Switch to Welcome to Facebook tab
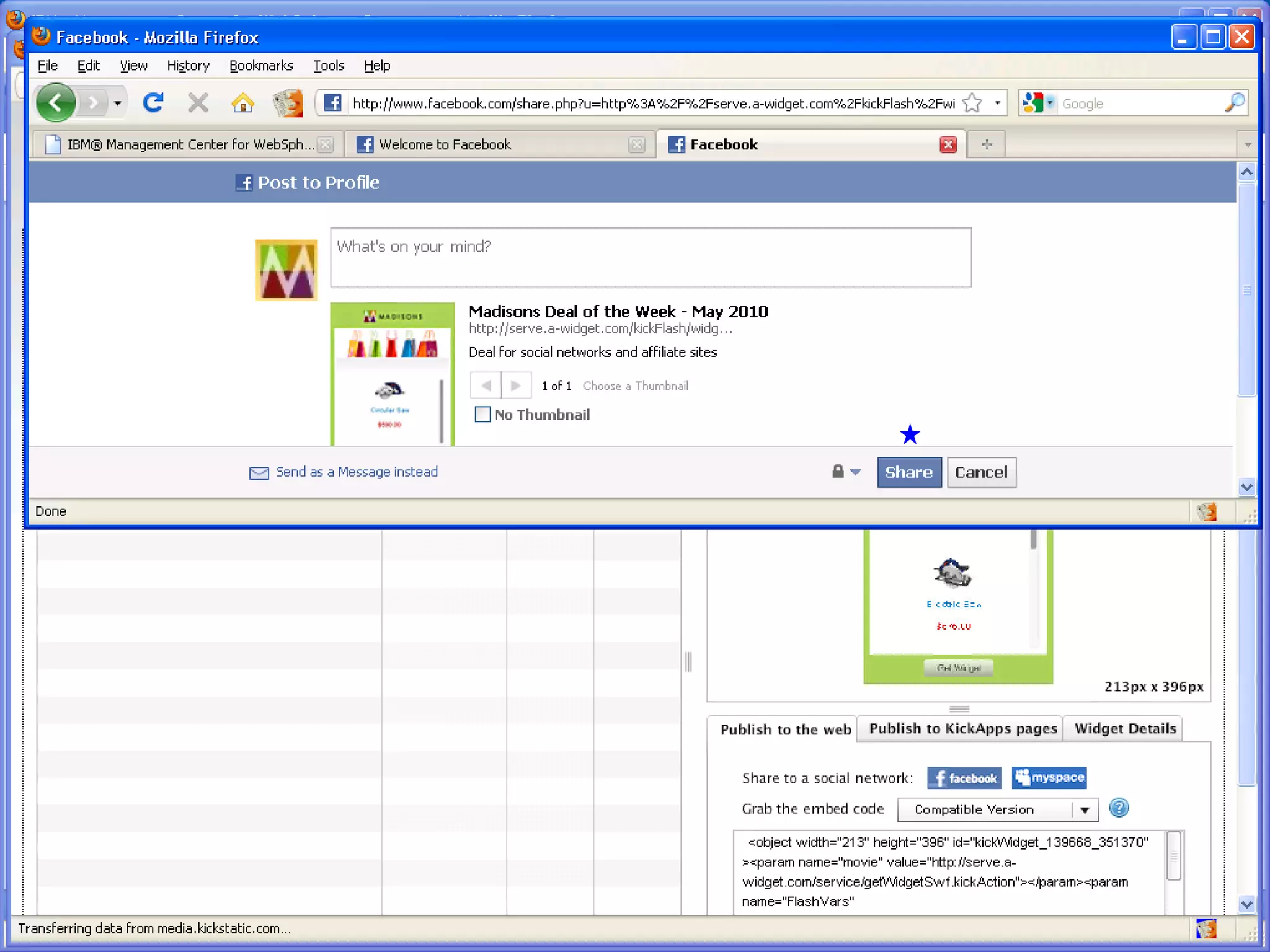The height and width of the screenshot is (952, 1270). [x=445, y=144]
